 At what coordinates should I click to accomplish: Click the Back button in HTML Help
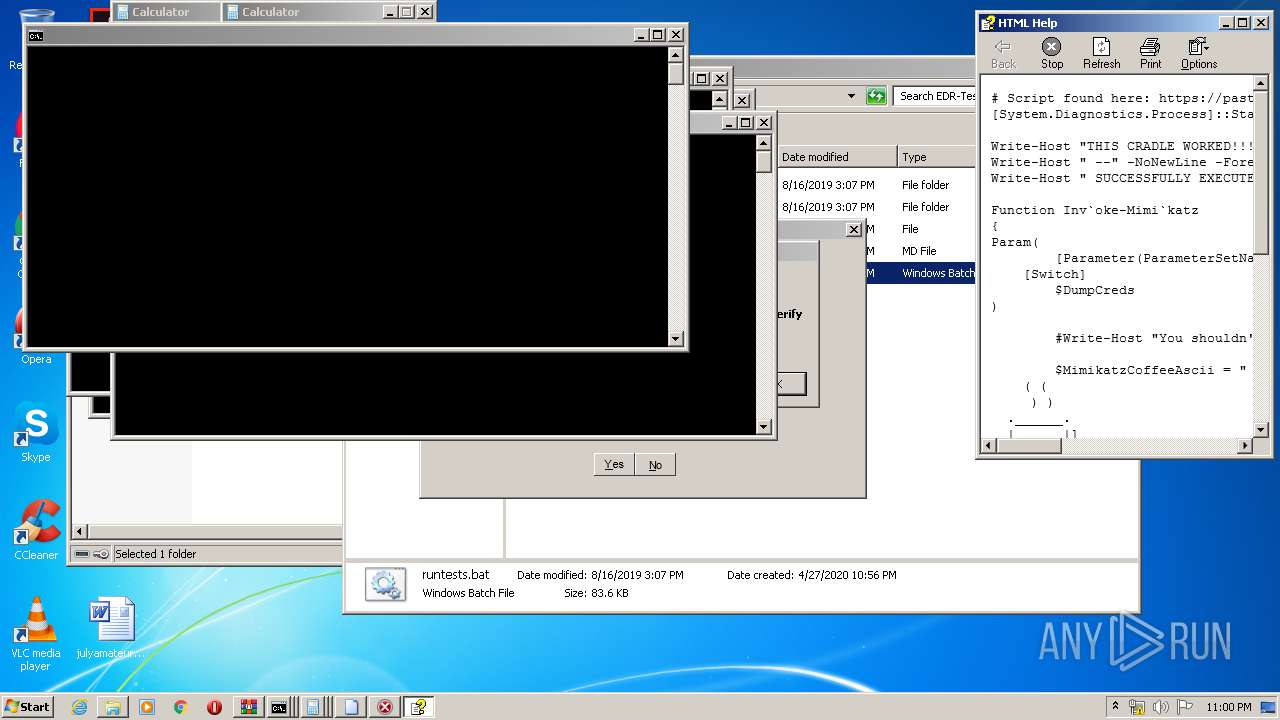(x=1003, y=54)
